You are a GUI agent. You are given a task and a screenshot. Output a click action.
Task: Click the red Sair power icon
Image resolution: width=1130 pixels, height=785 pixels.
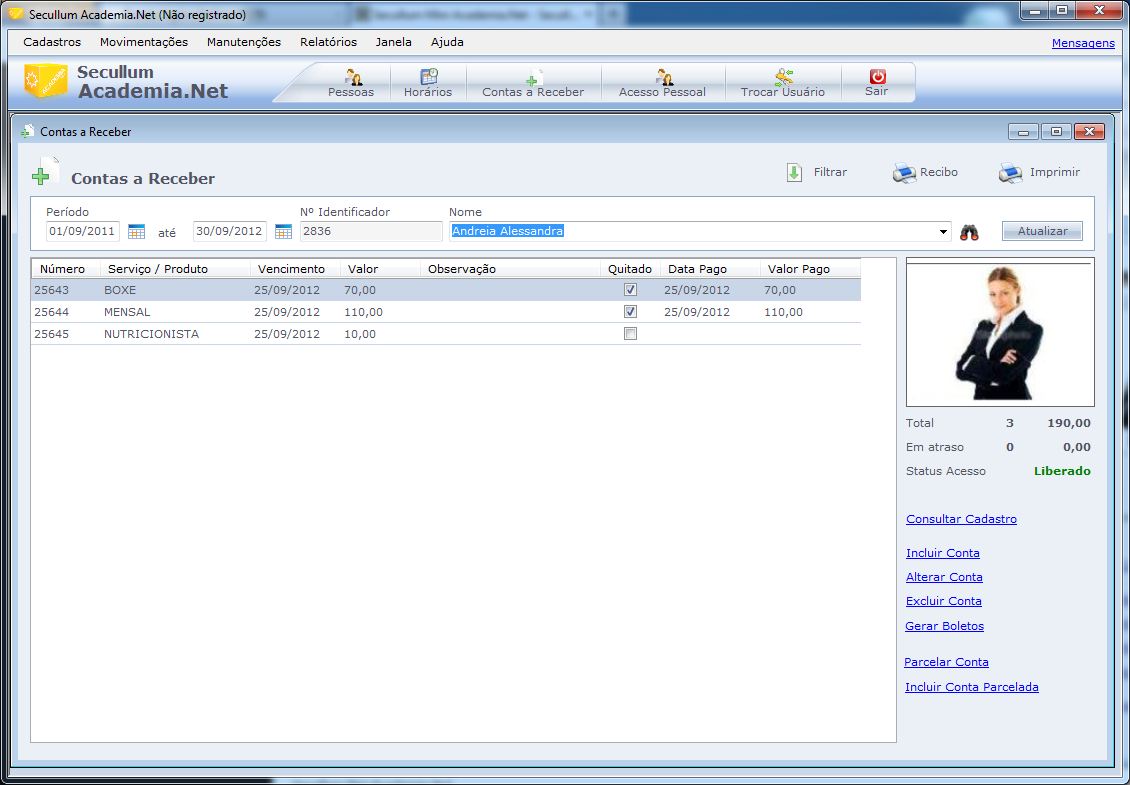point(877,77)
